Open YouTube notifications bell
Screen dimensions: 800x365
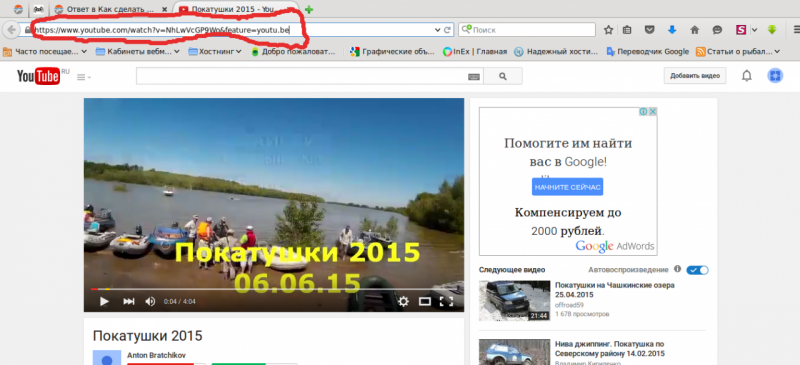(x=746, y=76)
